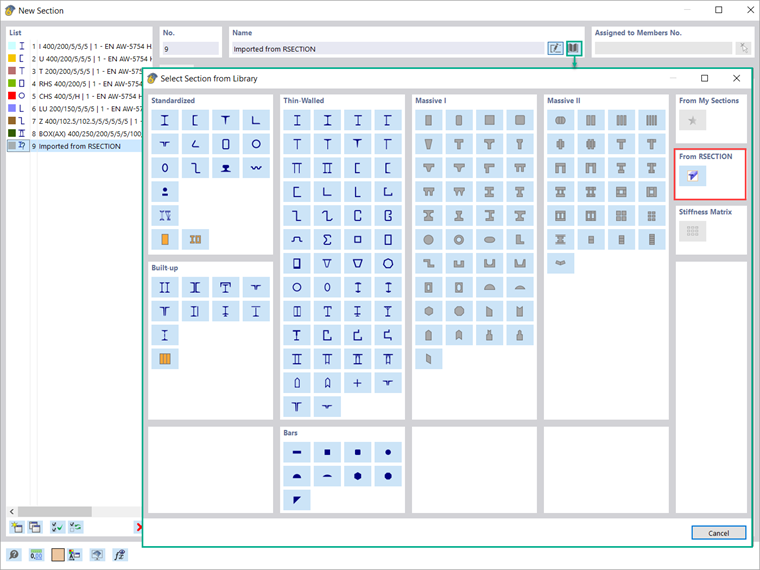
Task: Choose the Standardized channel section icon
Action: coord(195,120)
